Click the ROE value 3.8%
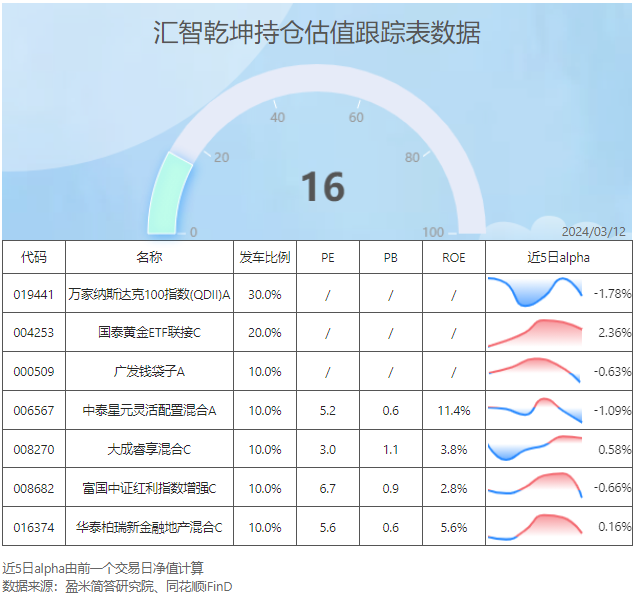Viewport: 635px width, 596px height. point(454,449)
